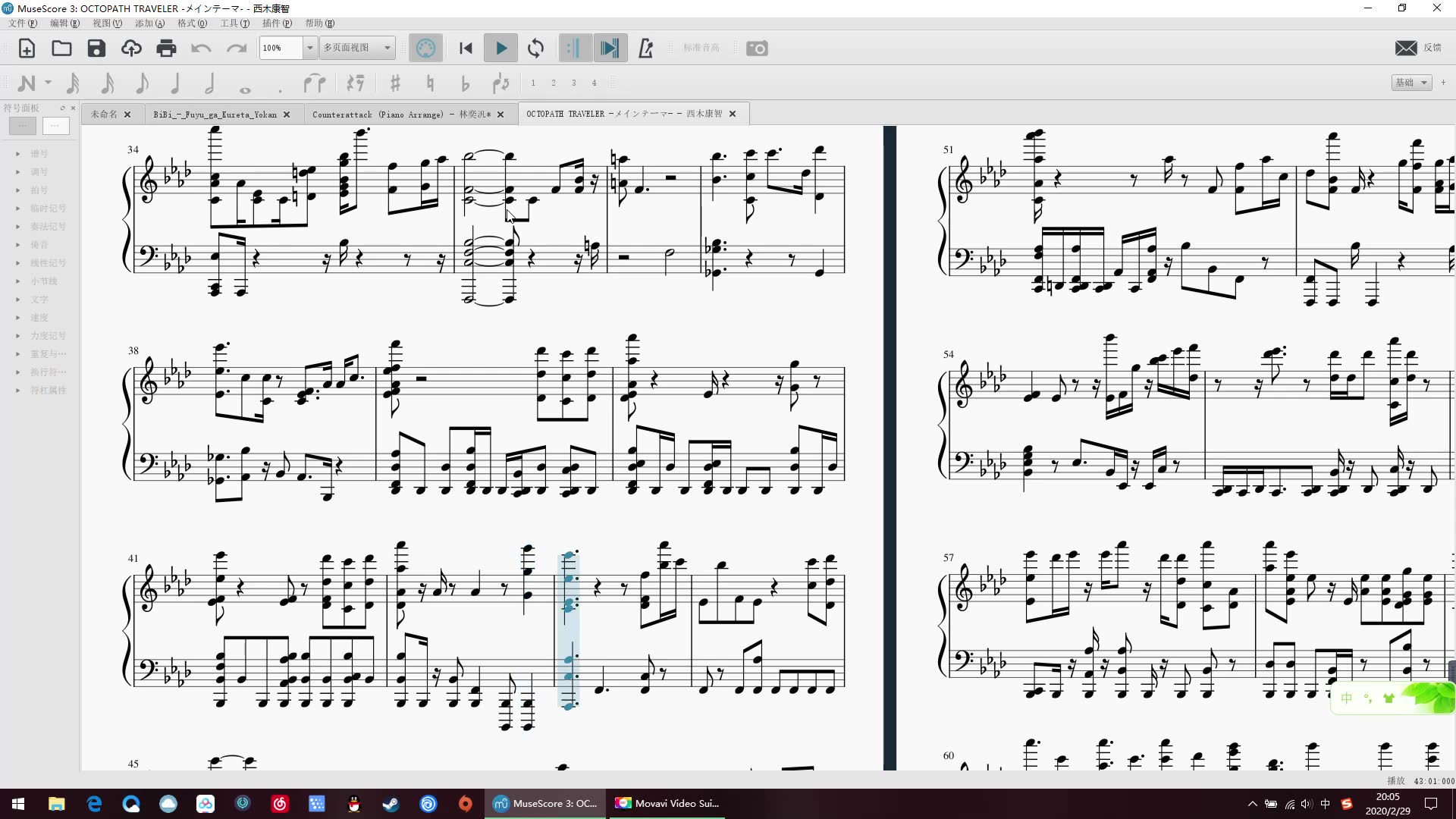Apply flat accidental
The height and width of the screenshot is (819, 1456).
(x=465, y=83)
